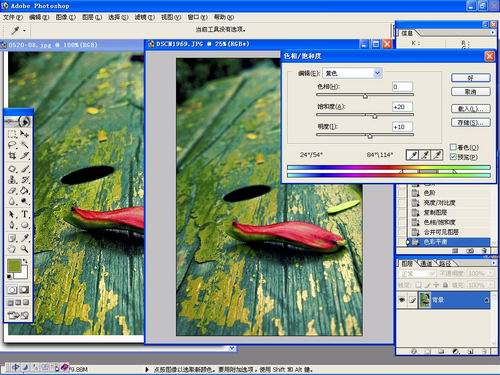
Task: Click the 取消 (Cancel) button
Action: pyautogui.click(x=471, y=91)
